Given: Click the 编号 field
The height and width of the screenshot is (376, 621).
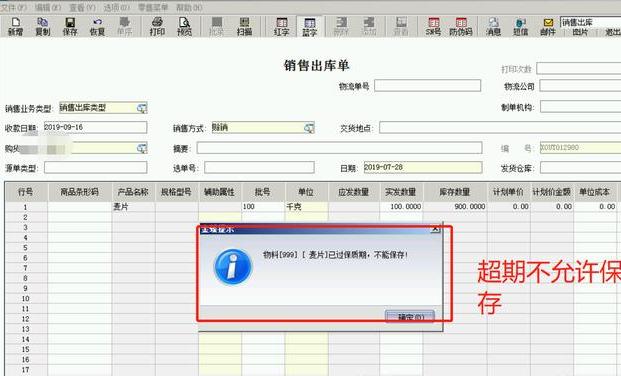Looking at the screenshot, I should [580, 147].
